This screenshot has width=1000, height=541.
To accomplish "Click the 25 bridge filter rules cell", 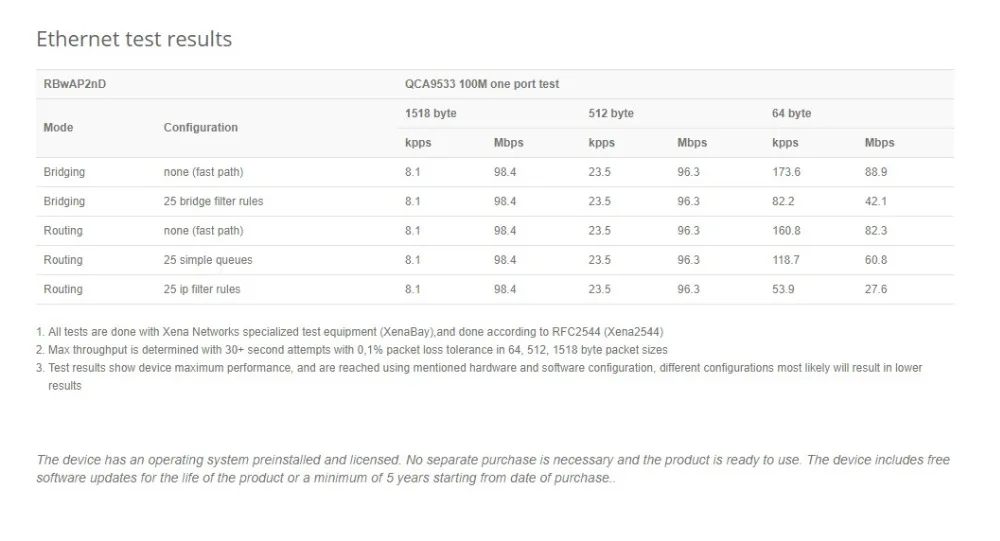I will pos(214,201).
